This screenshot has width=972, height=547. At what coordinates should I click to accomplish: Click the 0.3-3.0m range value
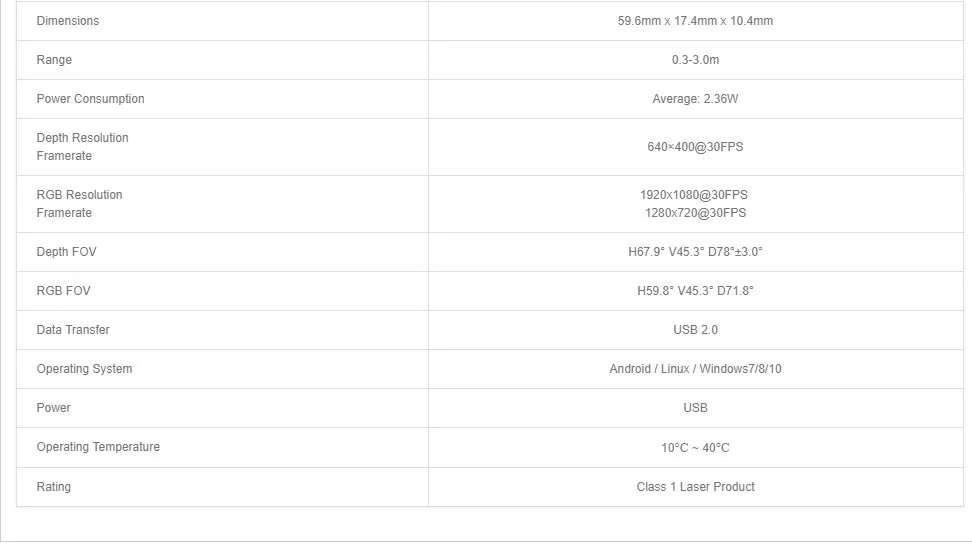(x=695, y=60)
